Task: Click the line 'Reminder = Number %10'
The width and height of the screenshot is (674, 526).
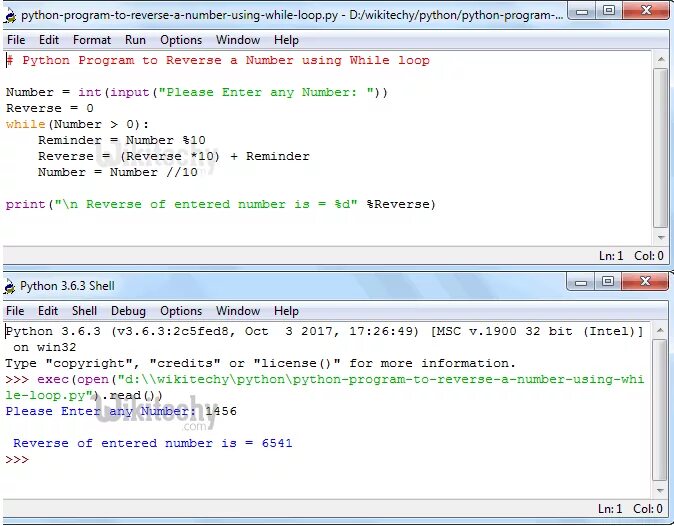Action: (122, 141)
